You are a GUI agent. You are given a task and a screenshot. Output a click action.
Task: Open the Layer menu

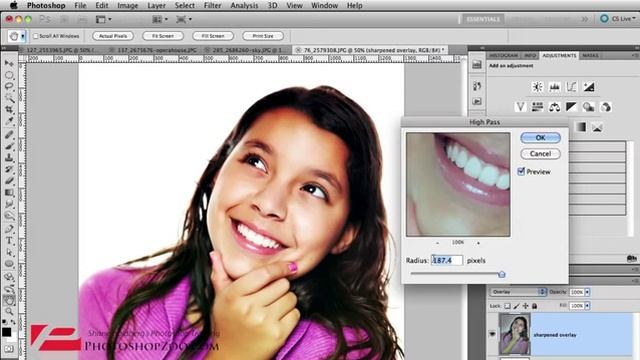[156, 6]
